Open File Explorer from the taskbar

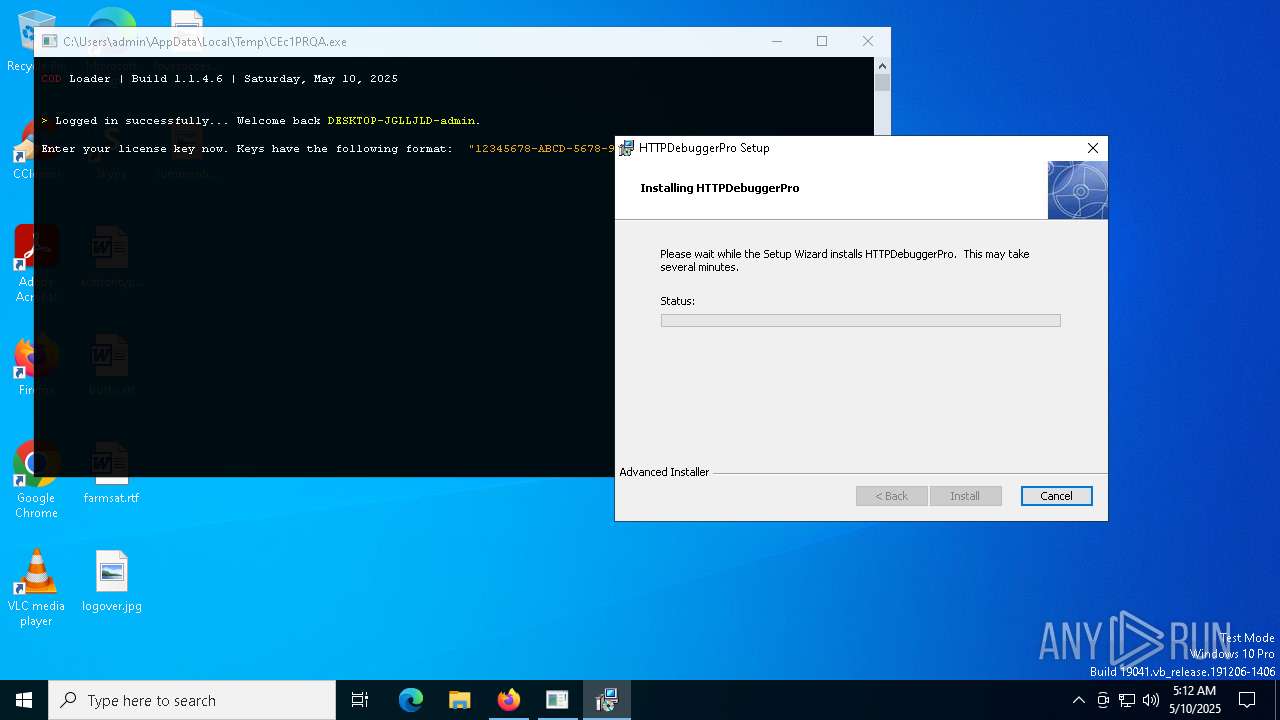[460, 700]
